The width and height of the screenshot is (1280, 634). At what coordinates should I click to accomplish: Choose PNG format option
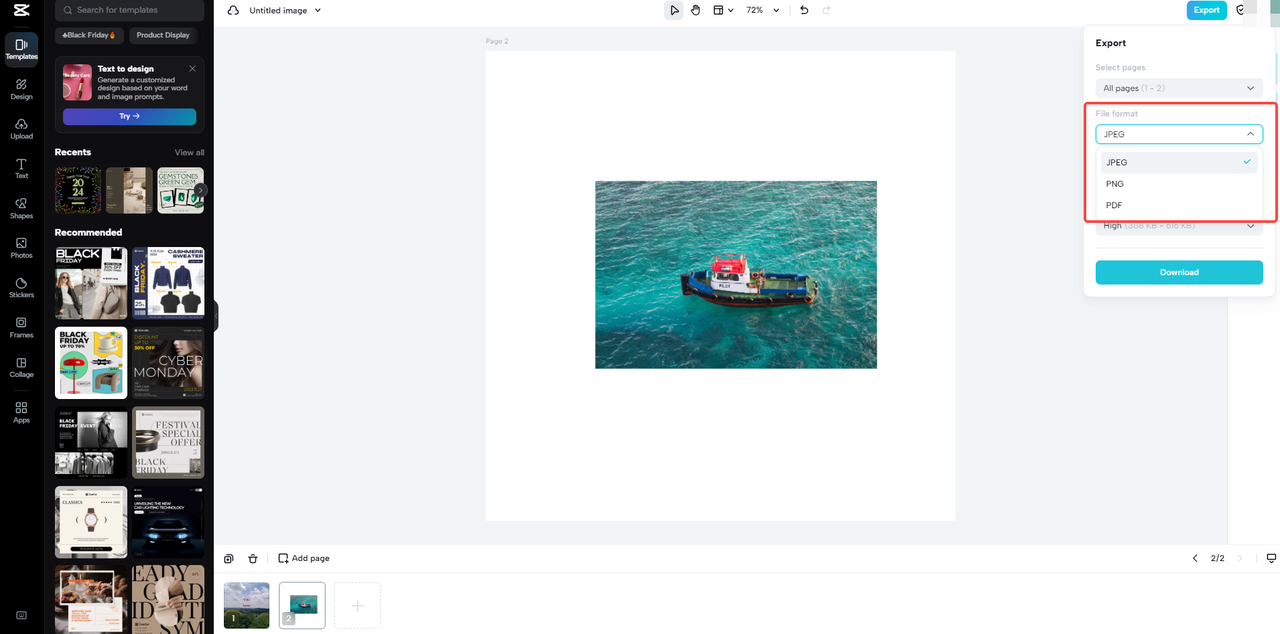(1179, 184)
